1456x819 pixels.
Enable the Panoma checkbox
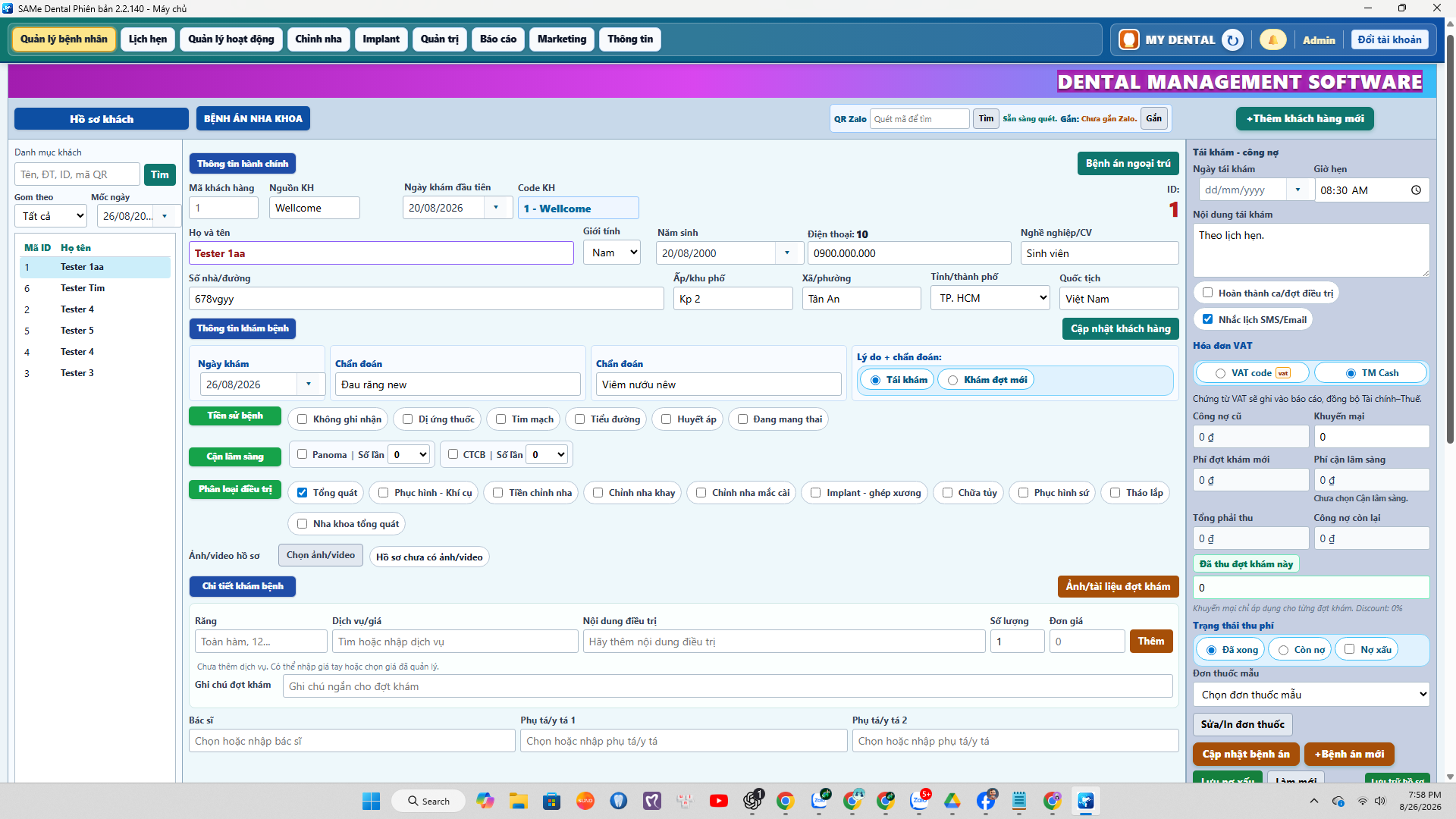(303, 454)
